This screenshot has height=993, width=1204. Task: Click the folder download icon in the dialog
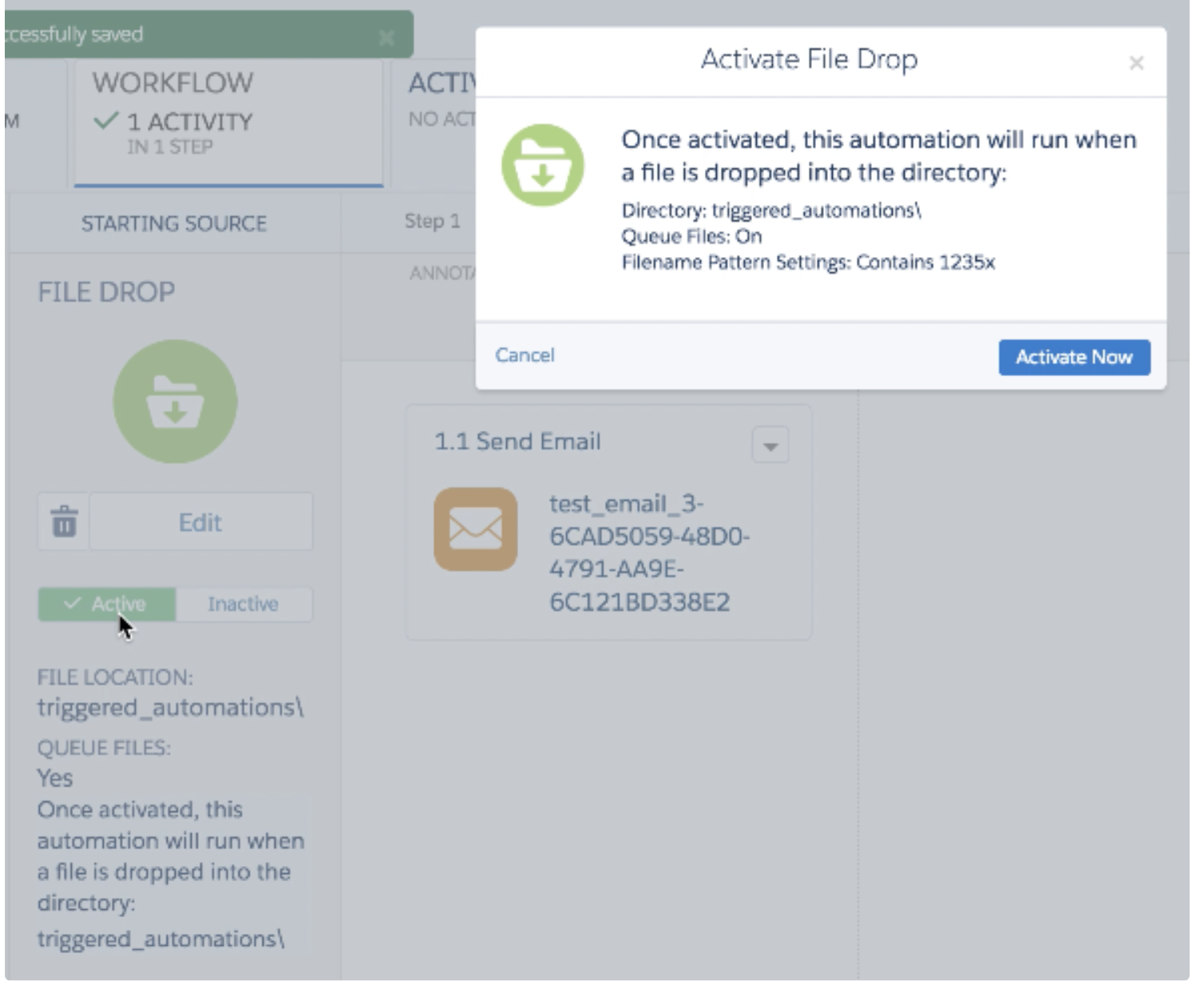(543, 165)
